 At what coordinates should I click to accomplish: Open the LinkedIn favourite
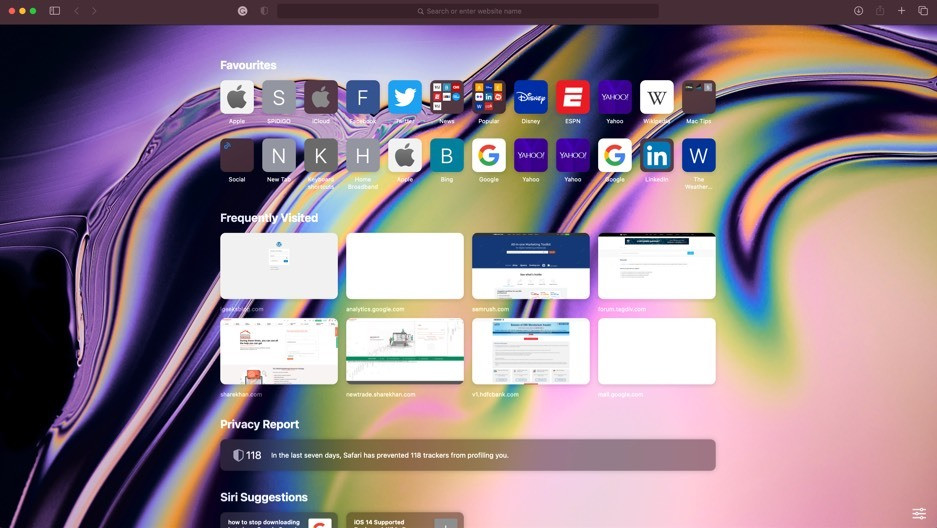coord(657,155)
